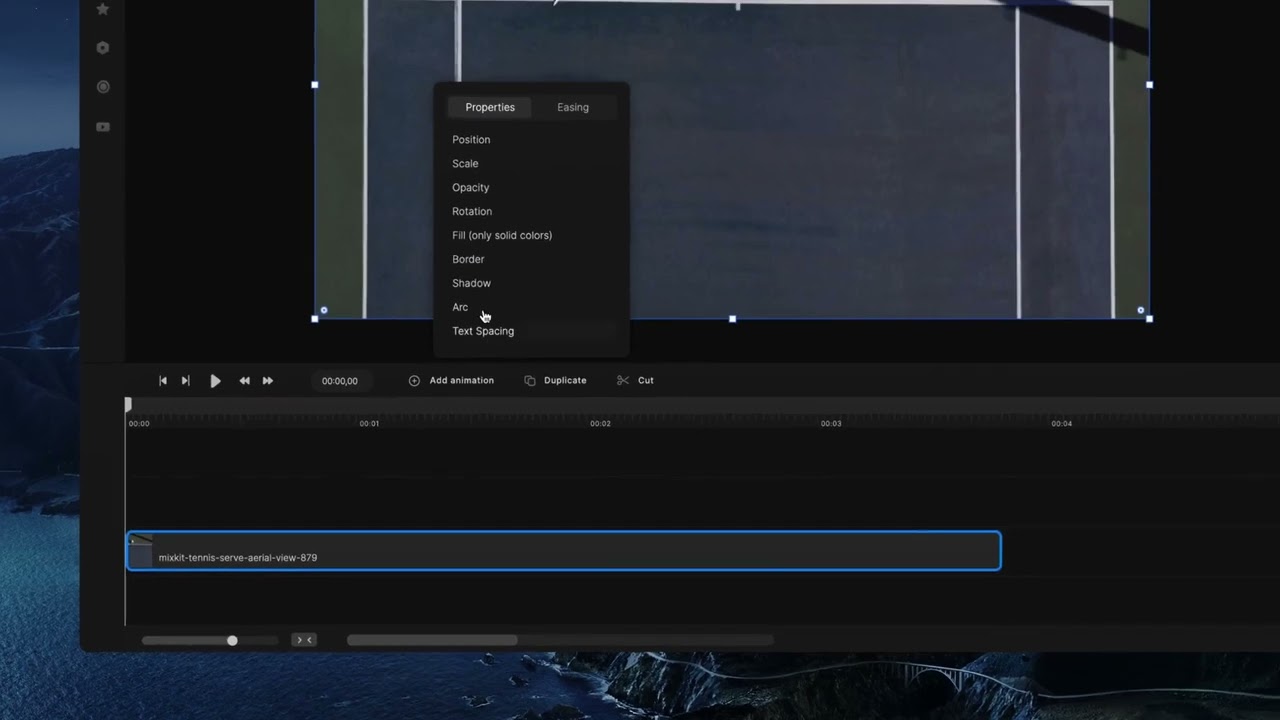This screenshot has height=720, width=1280.
Task: Switch to the Easing tab
Action: coord(572,107)
